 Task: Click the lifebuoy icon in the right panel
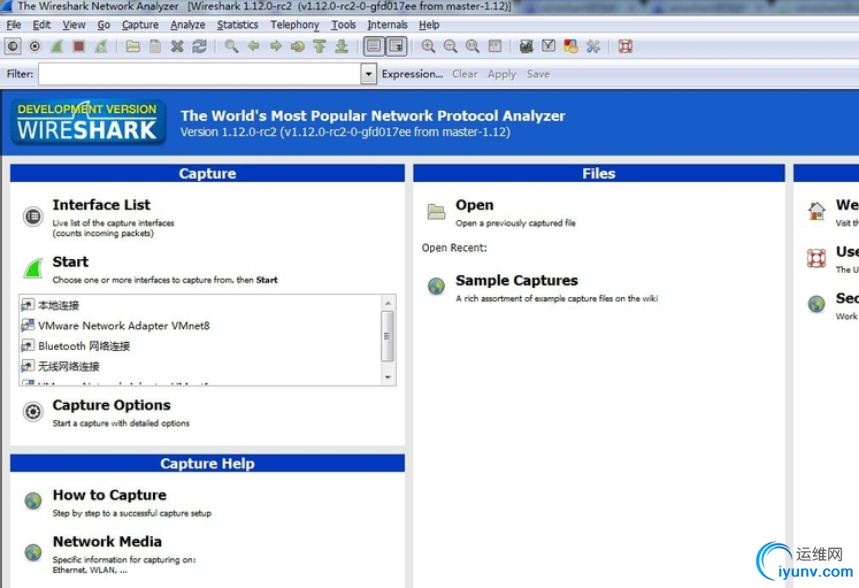[816, 258]
